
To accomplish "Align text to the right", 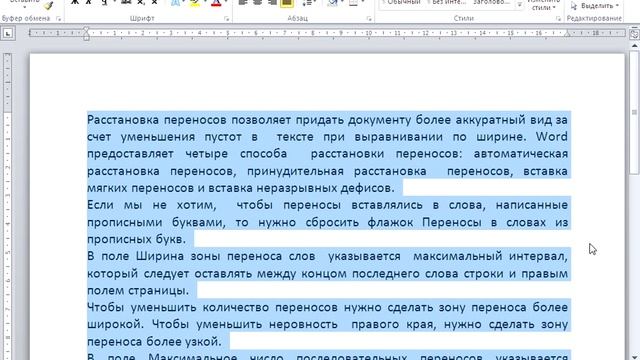I will tap(272, 3).
